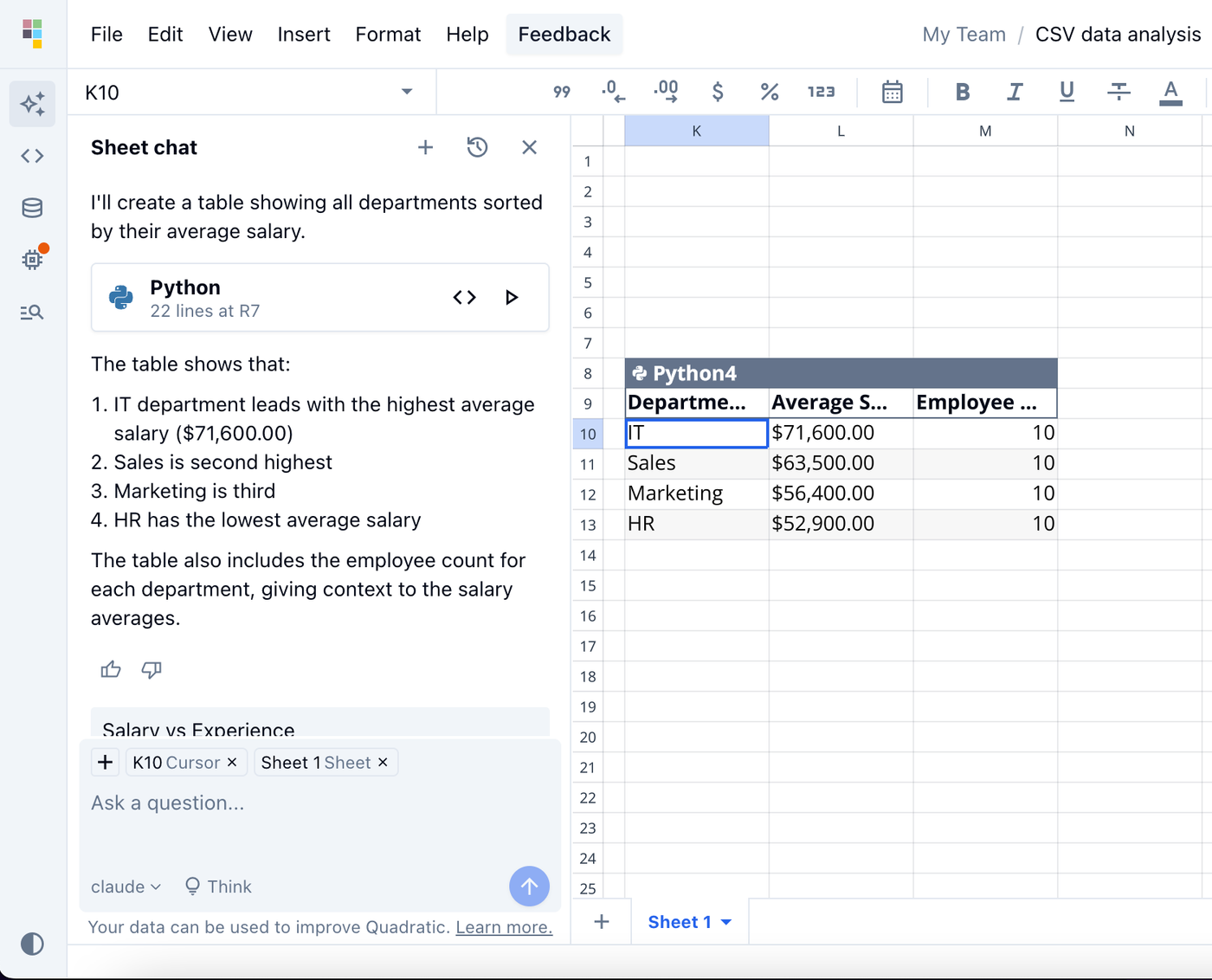This screenshot has height=980, width=1212.
Task: Open the date format calendar icon
Action: (892, 92)
